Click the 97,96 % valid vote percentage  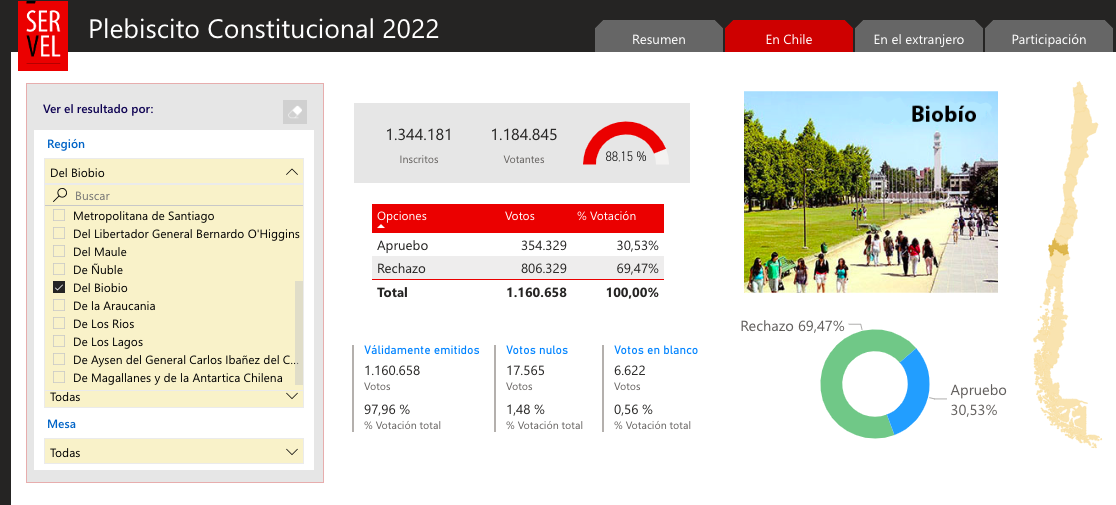click(387, 410)
